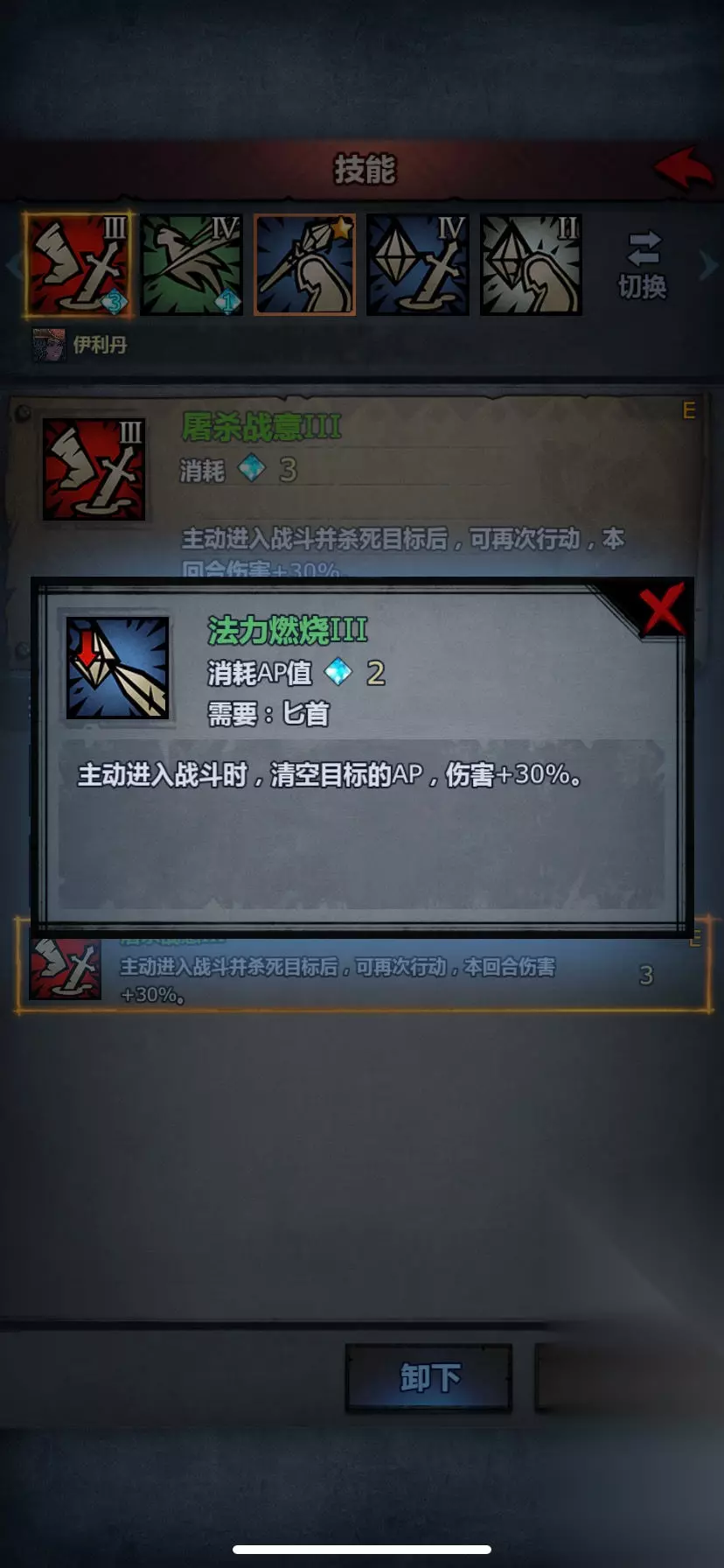The width and height of the screenshot is (724, 1568).
Task: Select the green level IV skill slot
Action: 191,264
